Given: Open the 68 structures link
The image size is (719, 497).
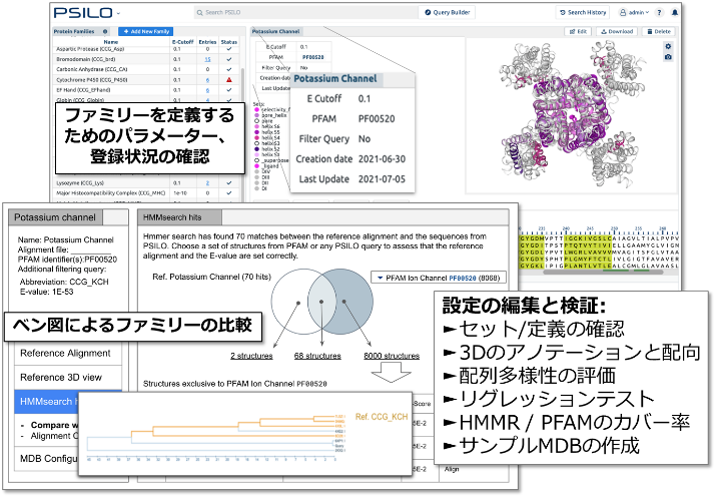Looking at the screenshot, I should [317, 356].
